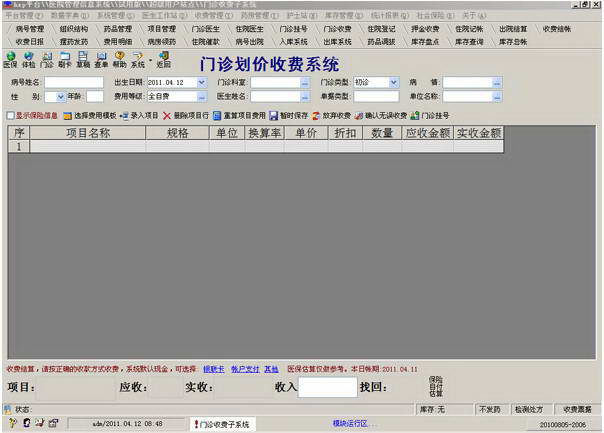Screen dimensions: 604x433
Task: Switch to 药品管理 tab
Action: [118, 29]
